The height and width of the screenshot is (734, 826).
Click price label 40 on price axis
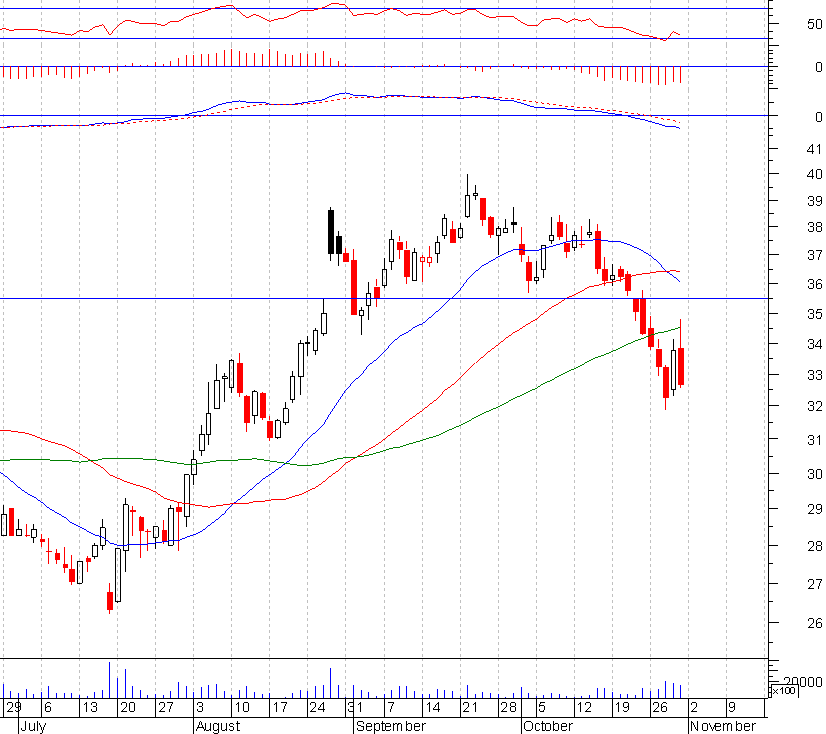[814, 174]
